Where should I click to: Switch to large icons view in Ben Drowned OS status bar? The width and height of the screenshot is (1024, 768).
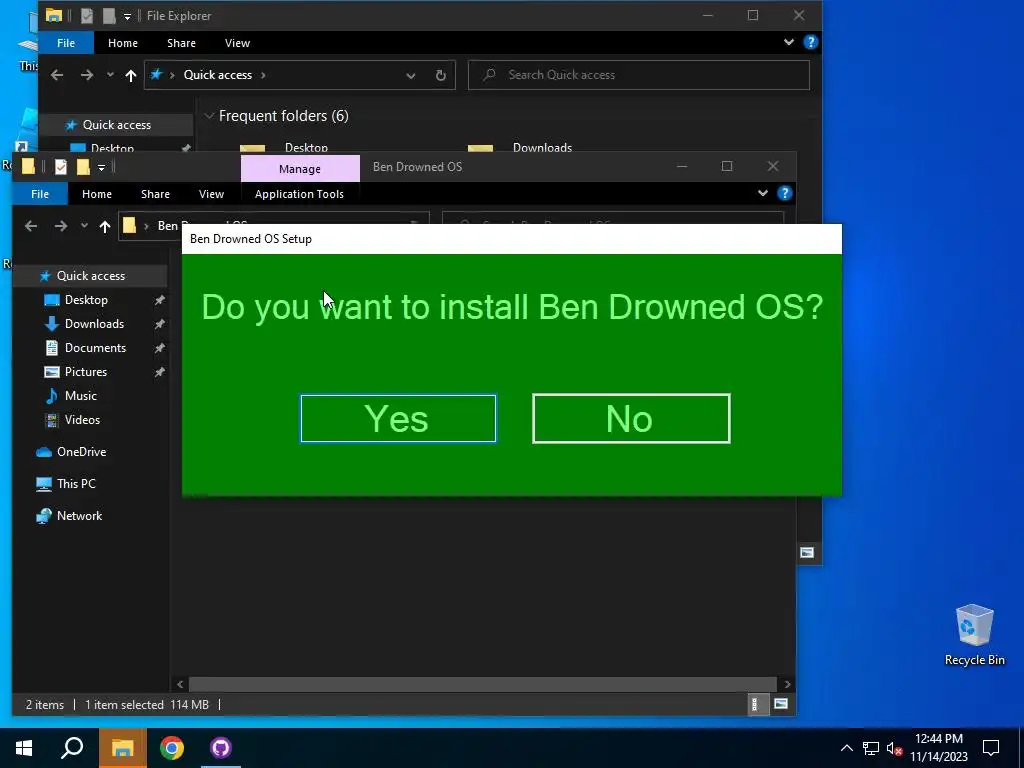coord(781,704)
